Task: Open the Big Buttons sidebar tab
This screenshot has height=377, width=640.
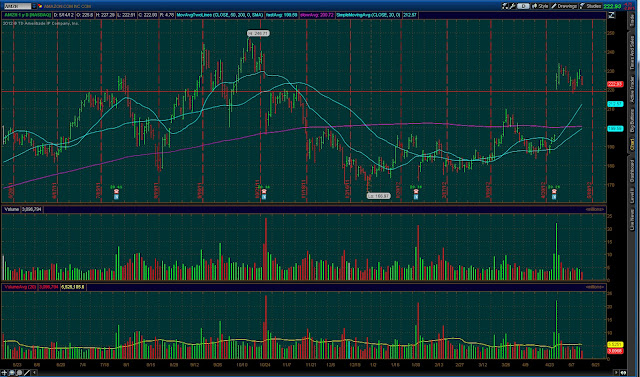Action: coord(632,120)
